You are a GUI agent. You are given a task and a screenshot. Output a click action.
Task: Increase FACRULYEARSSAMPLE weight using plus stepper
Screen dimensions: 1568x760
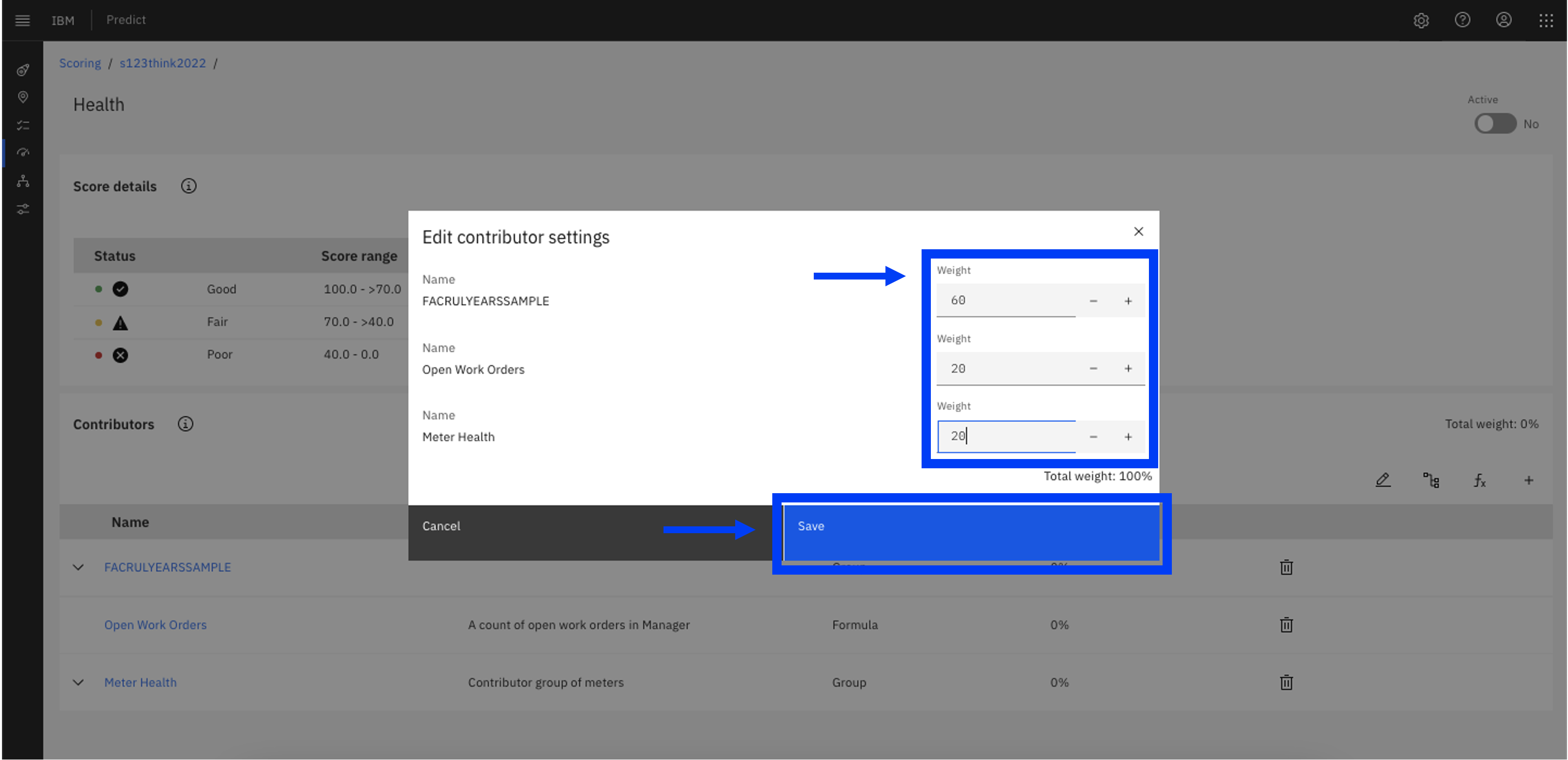[x=1128, y=299]
